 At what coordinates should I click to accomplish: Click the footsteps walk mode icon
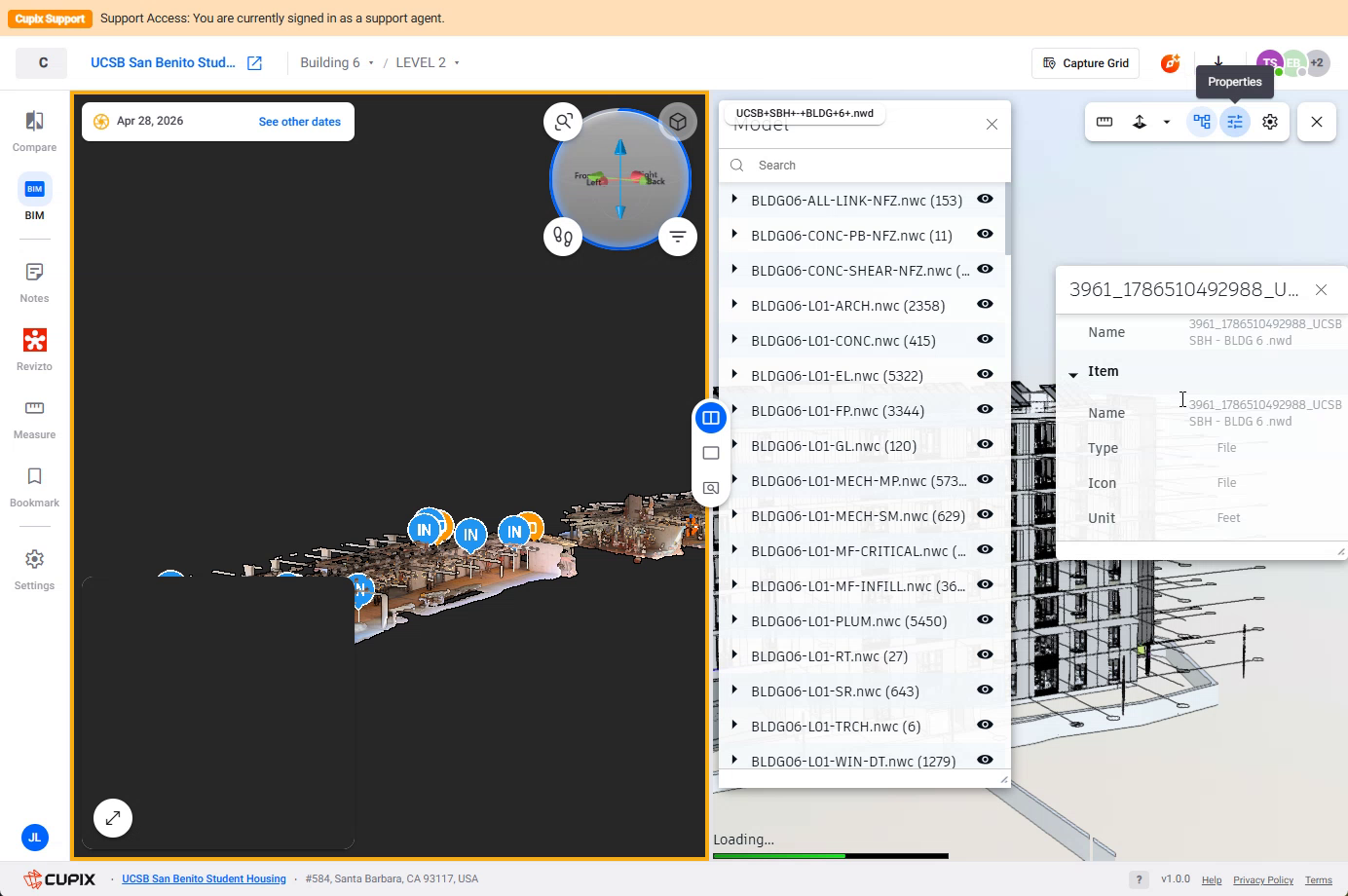tap(563, 237)
